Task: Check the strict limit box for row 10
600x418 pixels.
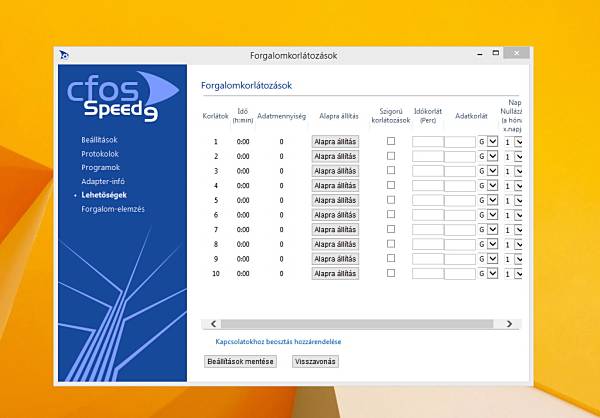Action: point(391,273)
